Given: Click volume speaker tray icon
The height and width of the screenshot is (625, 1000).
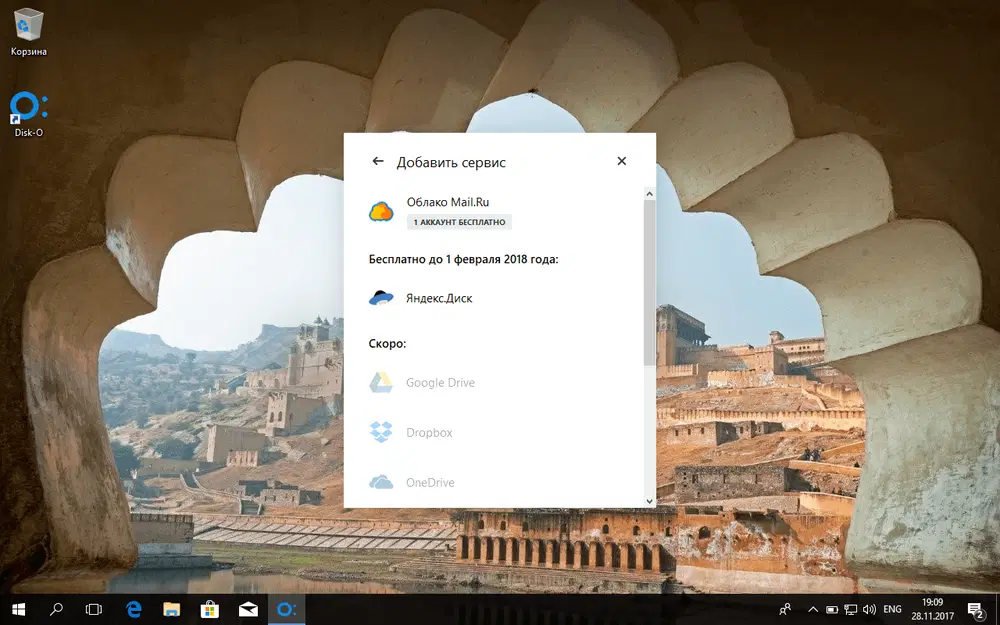Looking at the screenshot, I should [x=869, y=610].
